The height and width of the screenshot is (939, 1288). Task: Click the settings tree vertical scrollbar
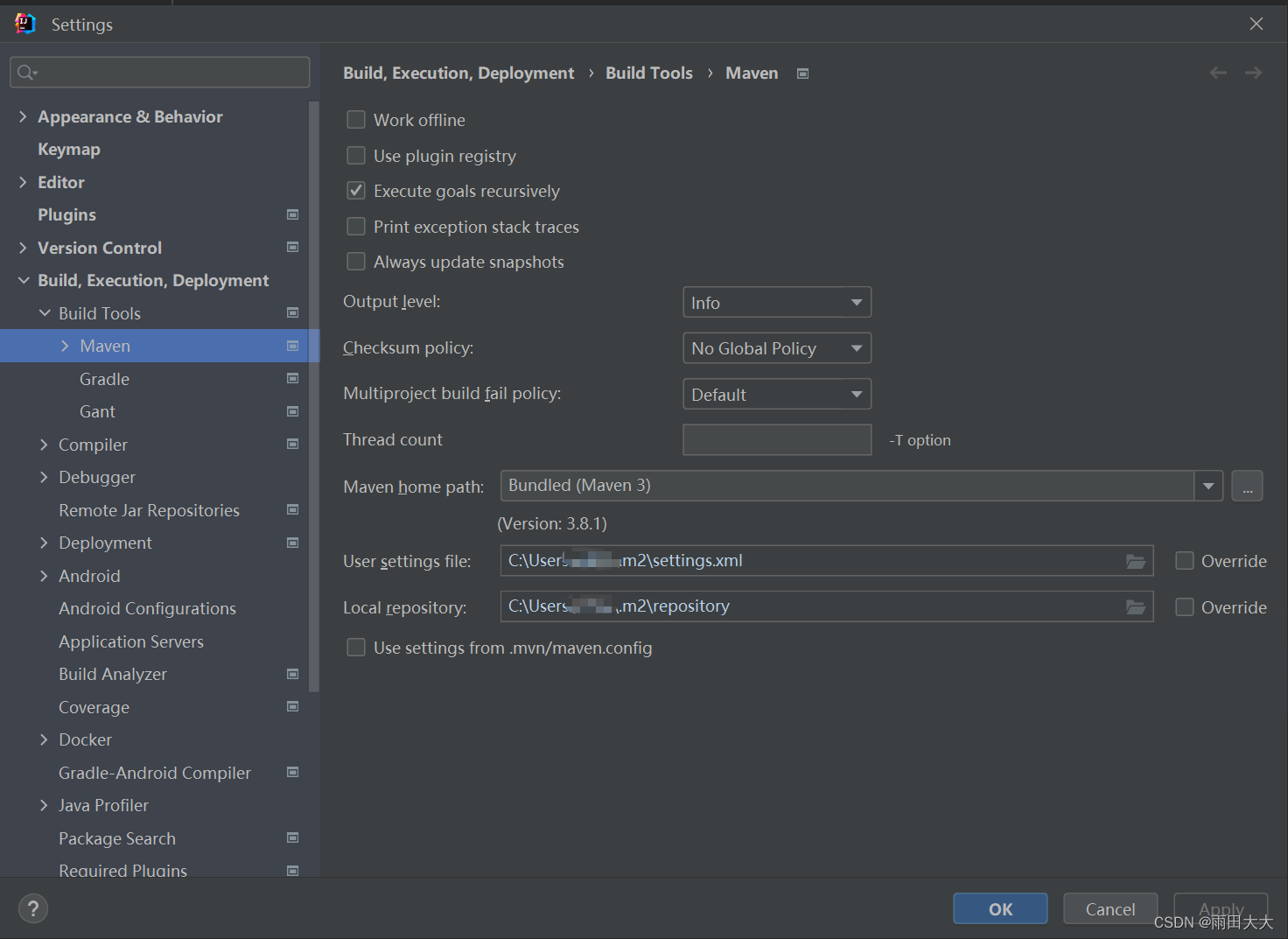(313, 396)
